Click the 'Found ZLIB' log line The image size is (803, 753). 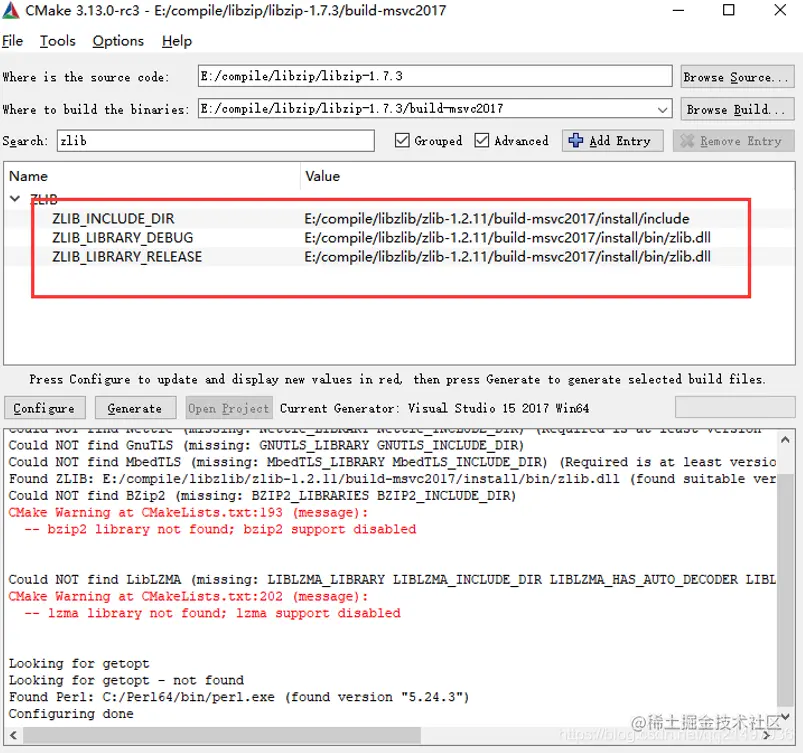[392, 479]
